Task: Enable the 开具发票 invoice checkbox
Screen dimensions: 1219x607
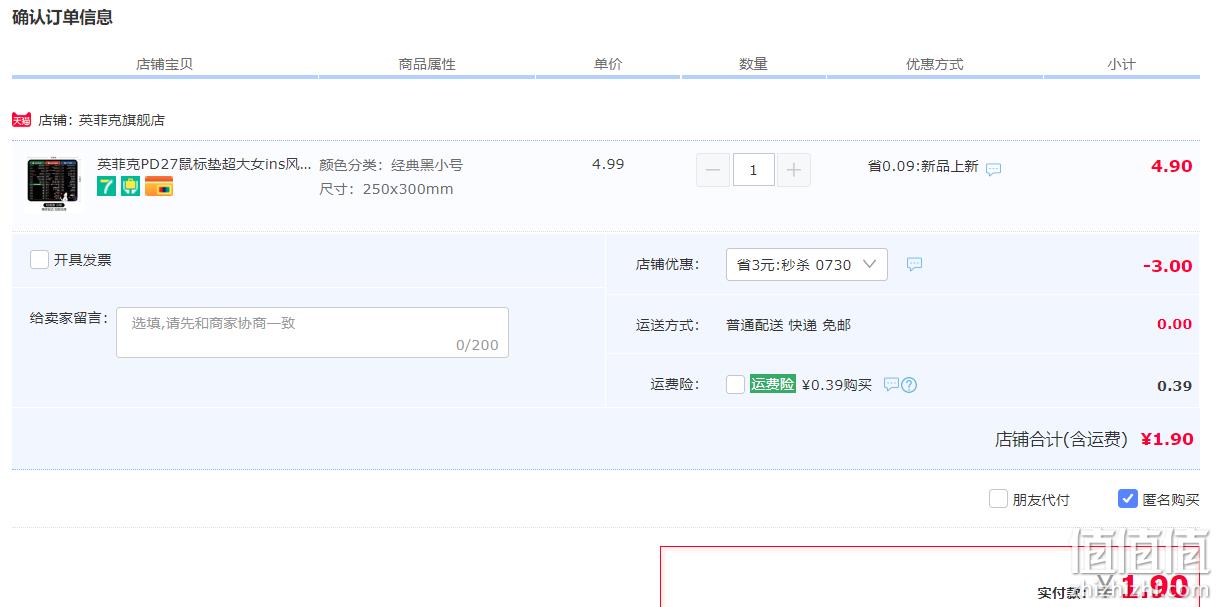Action: [39, 260]
